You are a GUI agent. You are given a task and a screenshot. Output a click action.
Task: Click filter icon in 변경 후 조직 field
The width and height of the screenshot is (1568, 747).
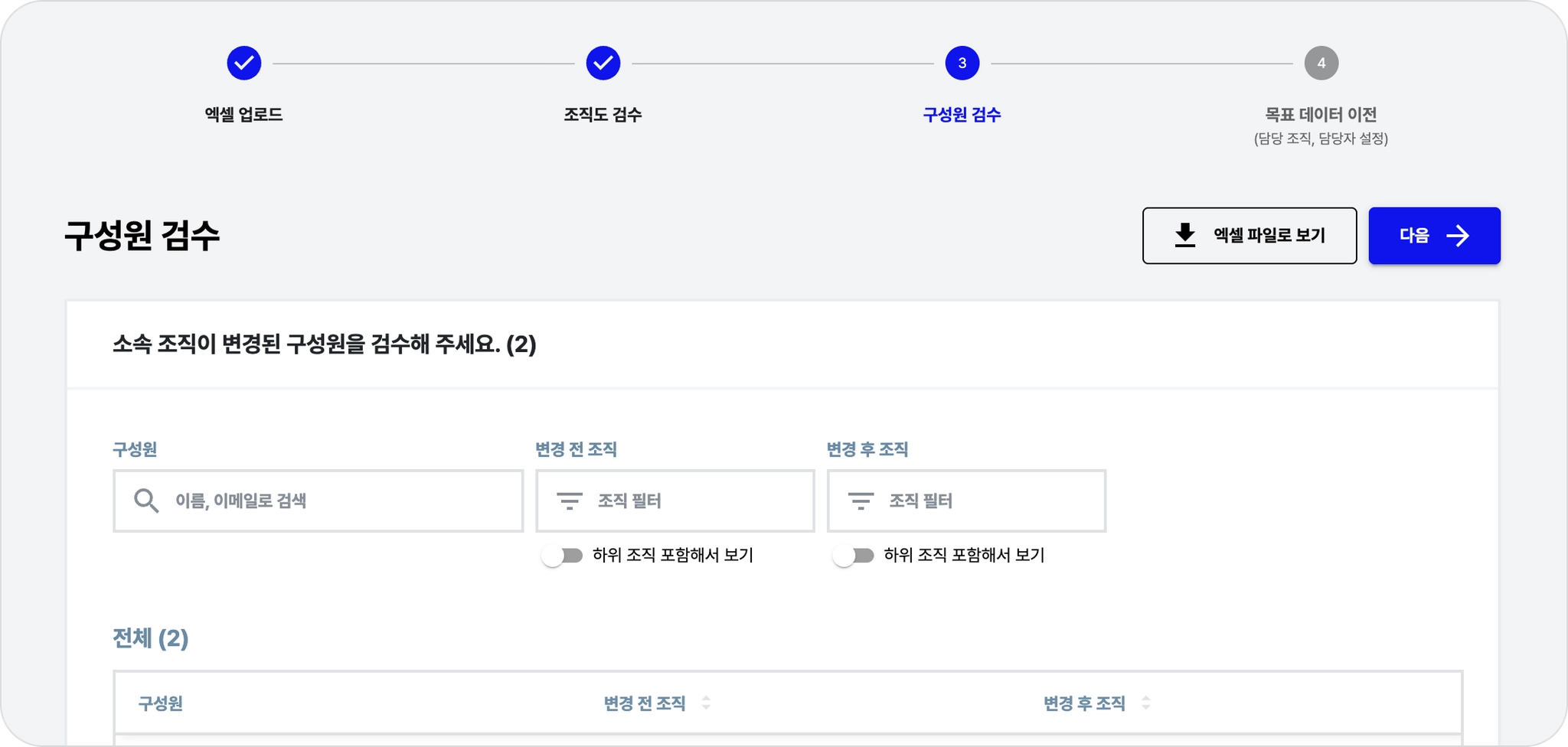tap(861, 501)
